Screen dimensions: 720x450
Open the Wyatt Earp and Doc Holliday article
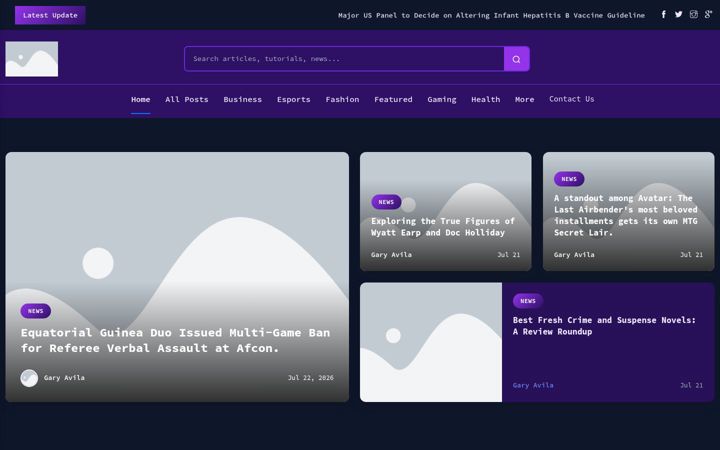pos(443,227)
